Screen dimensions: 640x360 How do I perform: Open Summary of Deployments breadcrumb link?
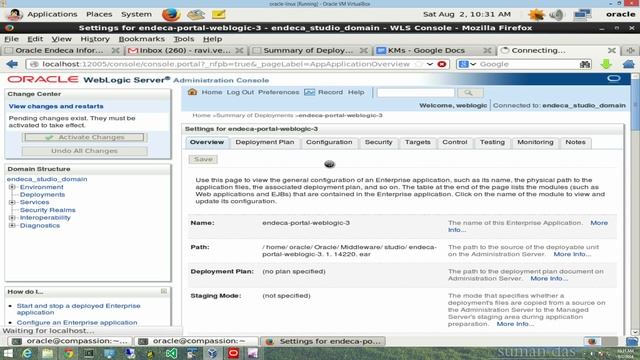click(x=255, y=116)
